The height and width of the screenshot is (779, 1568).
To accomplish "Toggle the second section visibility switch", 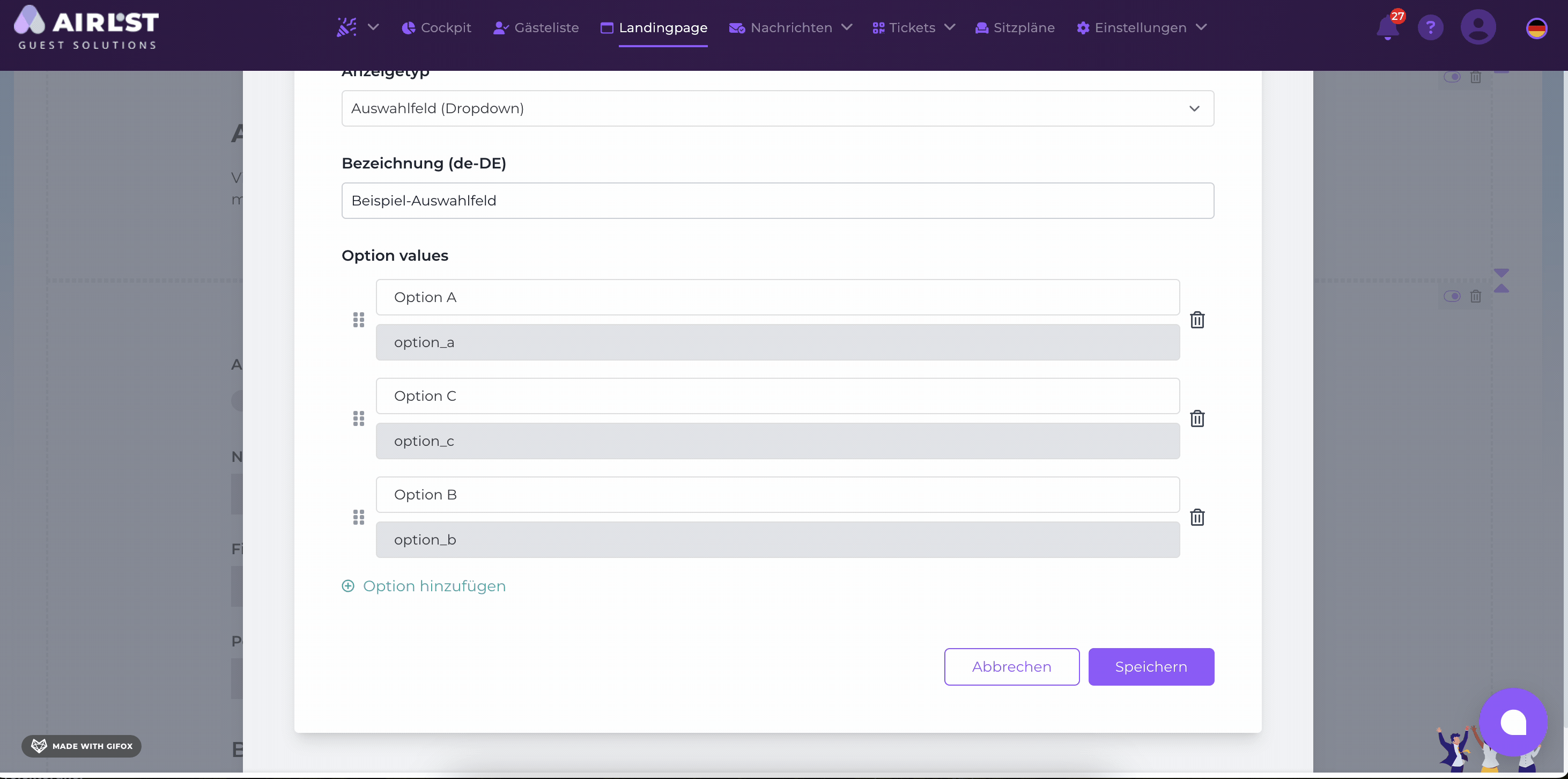I will click(x=1452, y=297).
